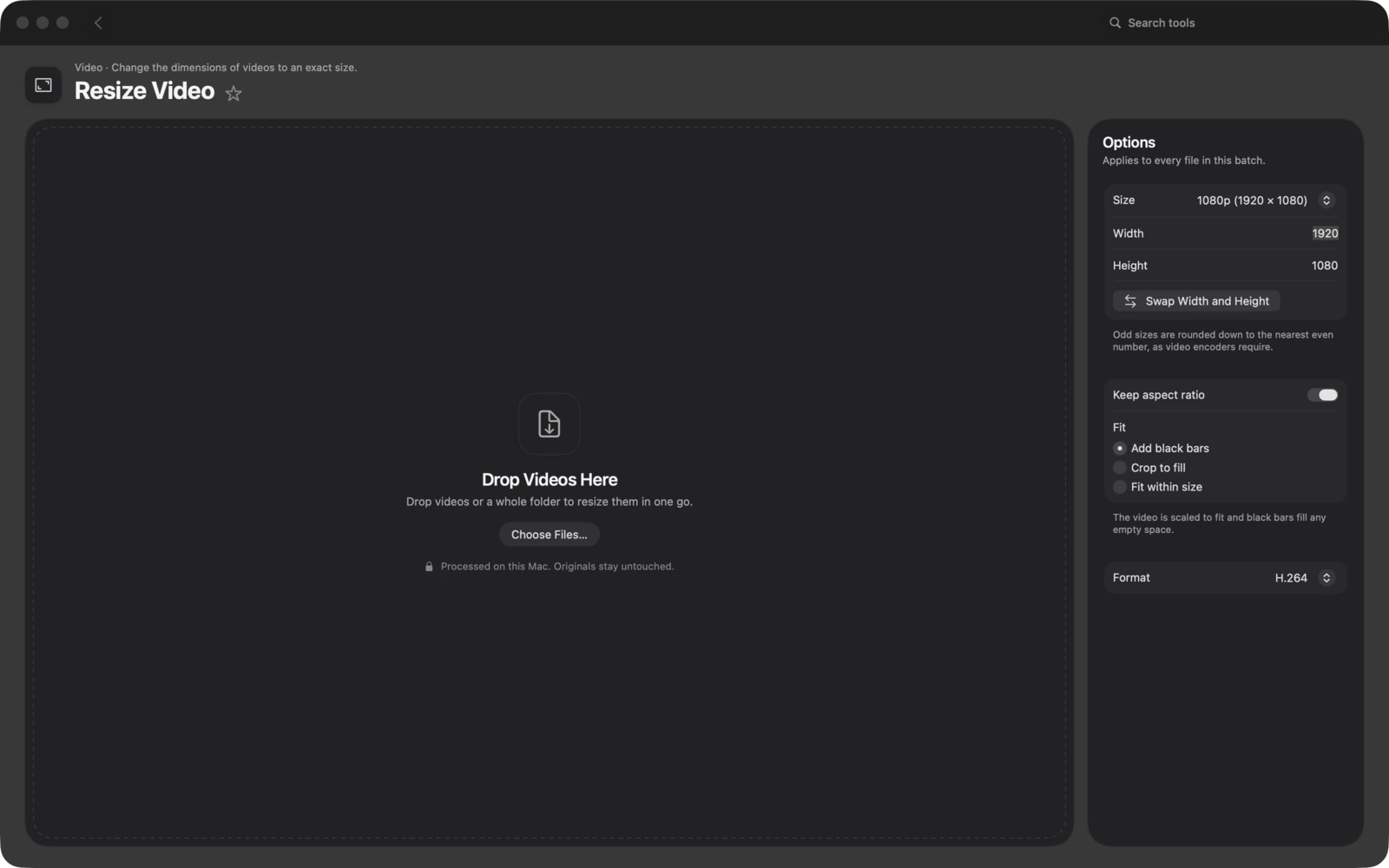Click the Options panel heading
The height and width of the screenshot is (868, 1389).
coord(1129,142)
